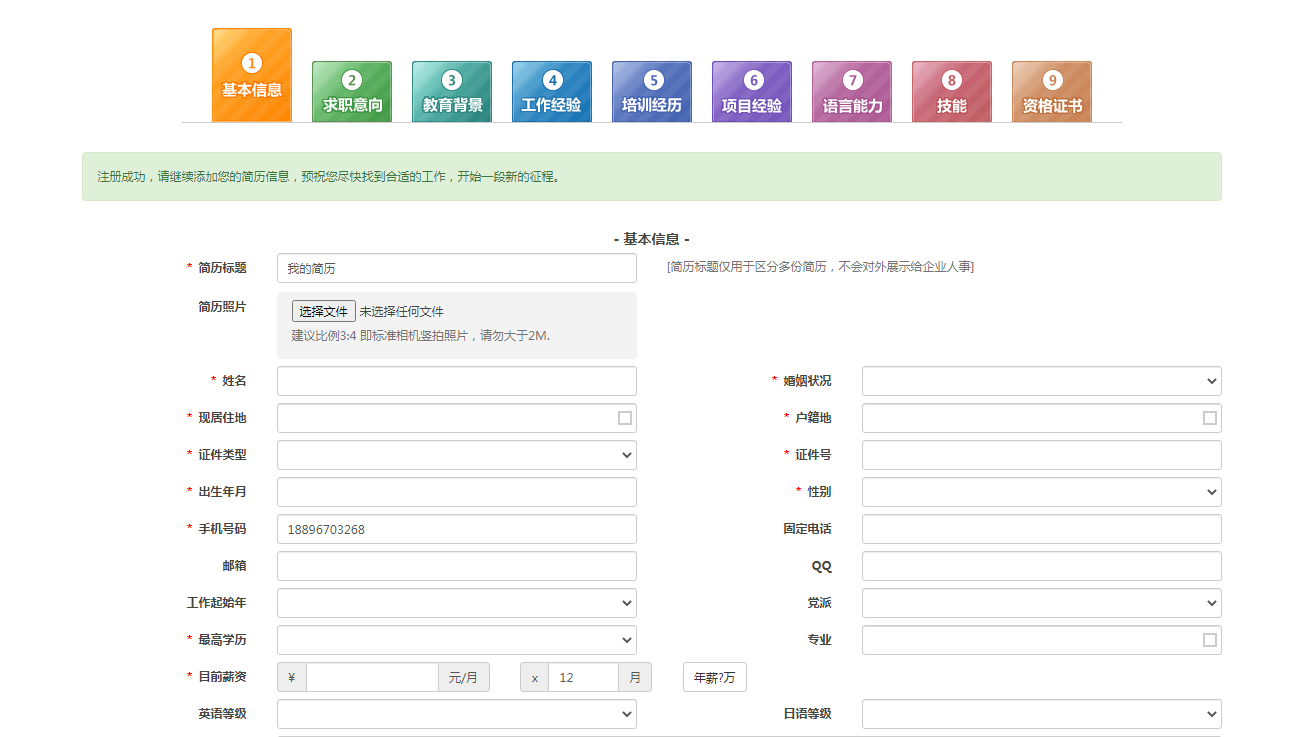Open the 基本信息 step tab

[x=252, y=75]
